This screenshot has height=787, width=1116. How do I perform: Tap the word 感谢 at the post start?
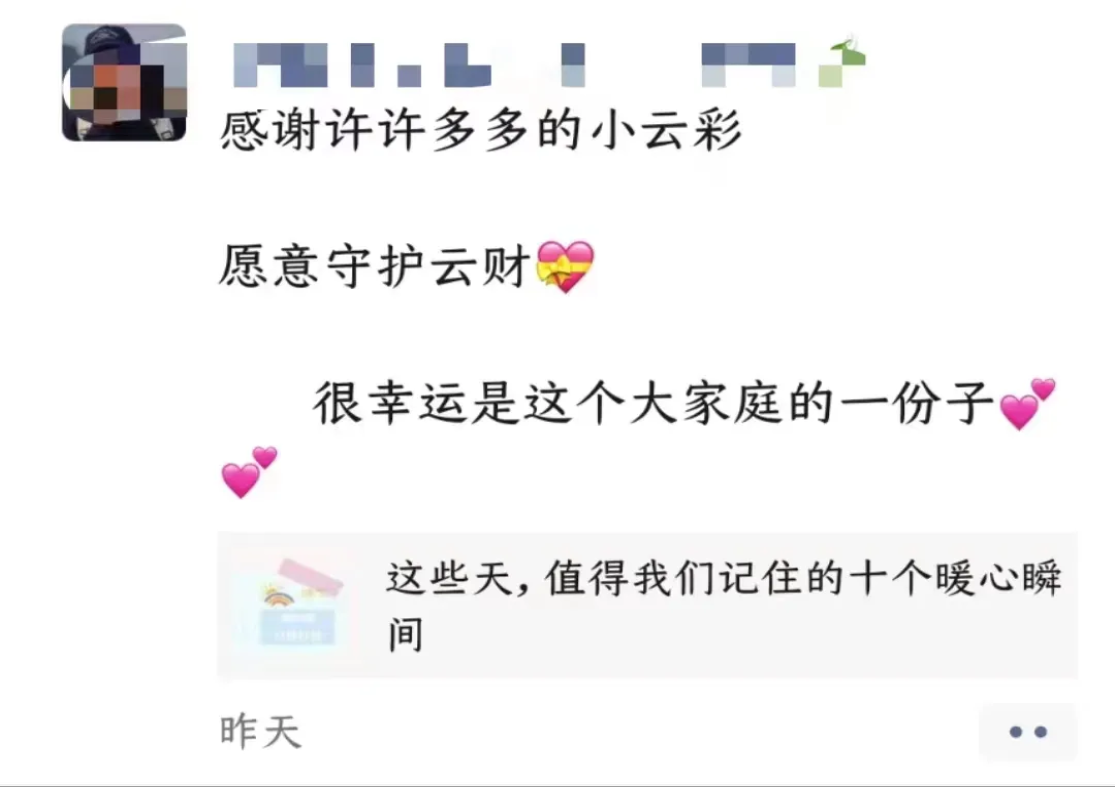(270, 131)
